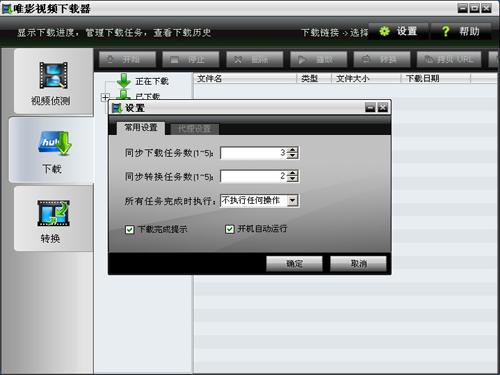Click the 播放 play toolbar button
The image size is (500, 375).
pyautogui.click(x=319, y=60)
